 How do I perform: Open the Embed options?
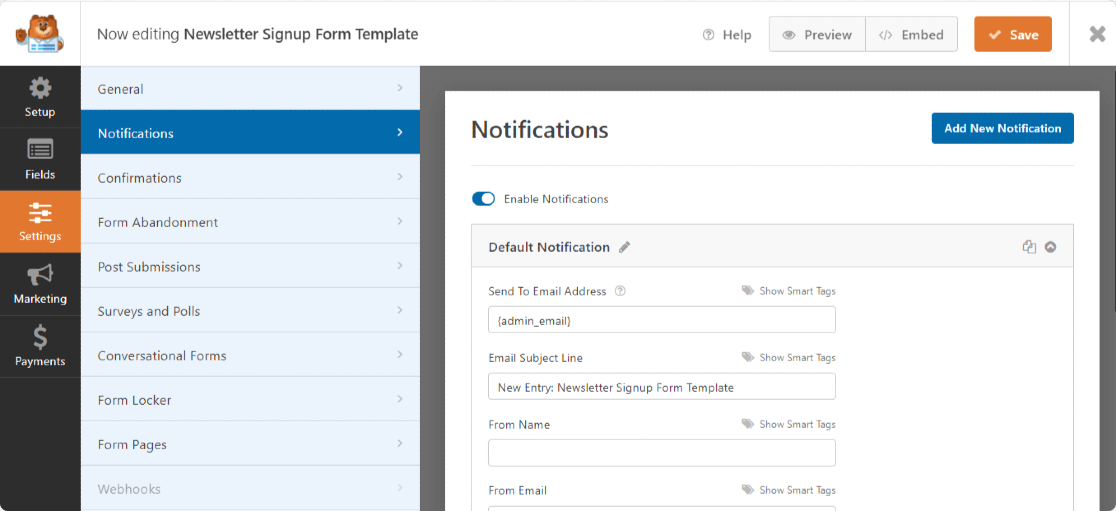[x=912, y=35]
